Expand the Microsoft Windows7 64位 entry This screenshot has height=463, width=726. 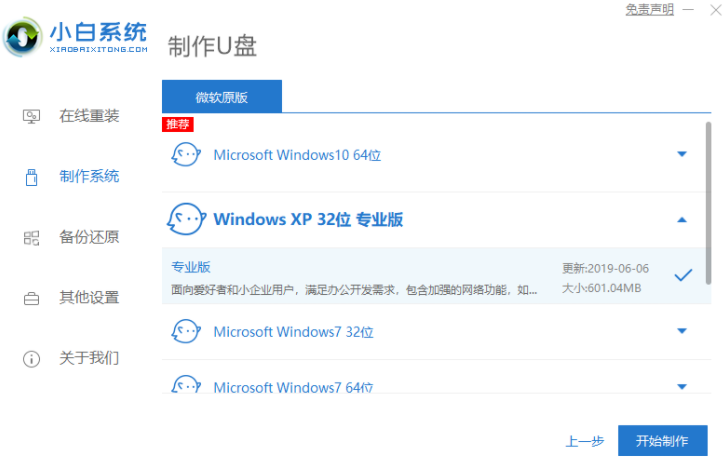click(682, 386)
